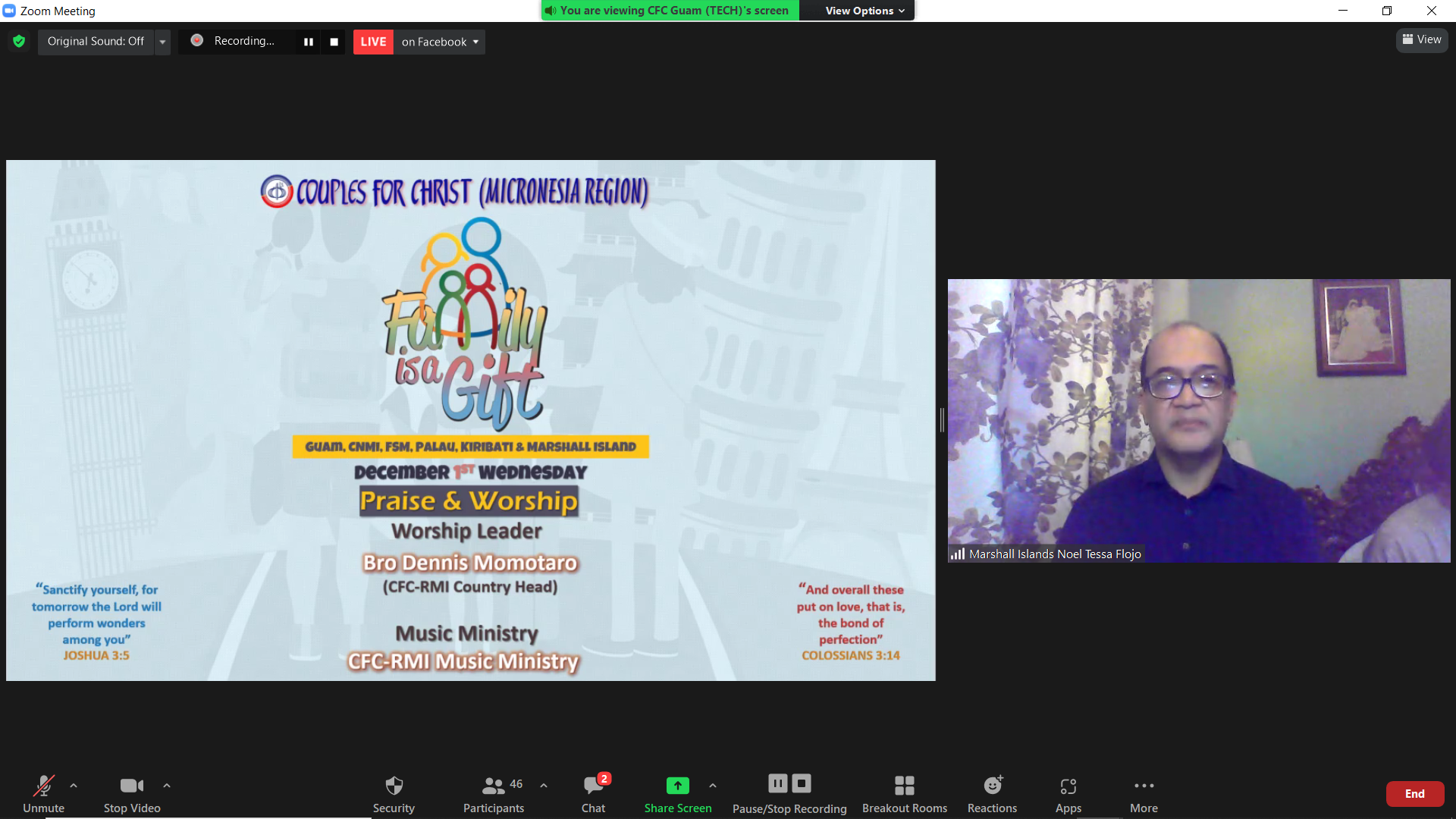Stop recording in bottom toolbar
Viewport: 1456px width, 819px height.
[802, 783]
